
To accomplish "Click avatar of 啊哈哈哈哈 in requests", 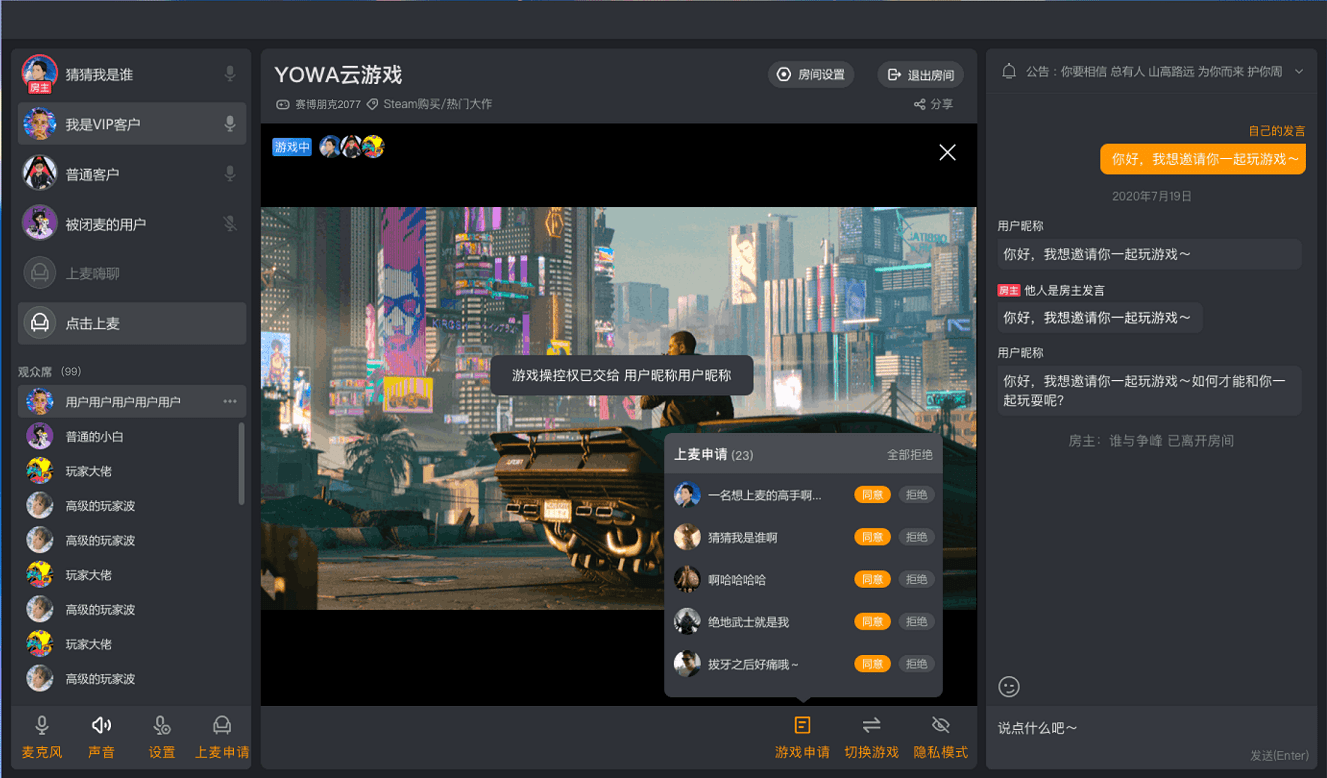I will pyautogui.click(x=687, y=579).
